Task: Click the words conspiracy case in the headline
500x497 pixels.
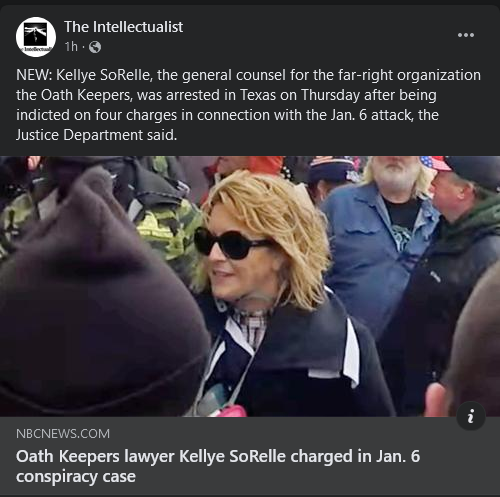Action: (x=76, y=477)
